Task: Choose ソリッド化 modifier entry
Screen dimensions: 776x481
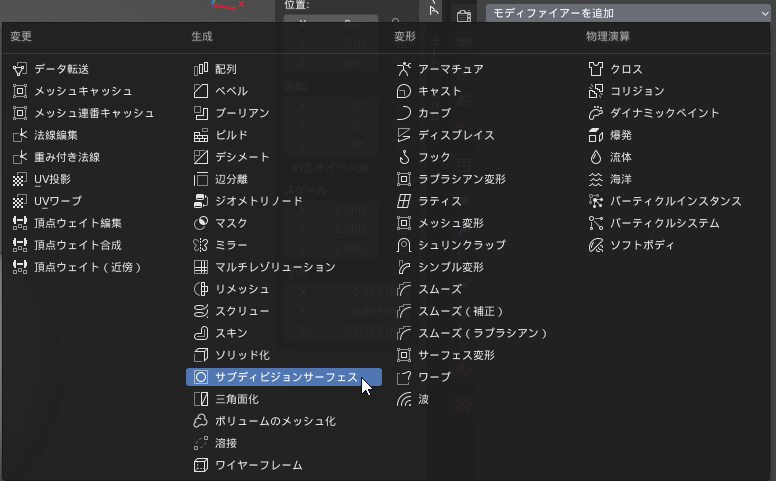Action: (242, 355)
